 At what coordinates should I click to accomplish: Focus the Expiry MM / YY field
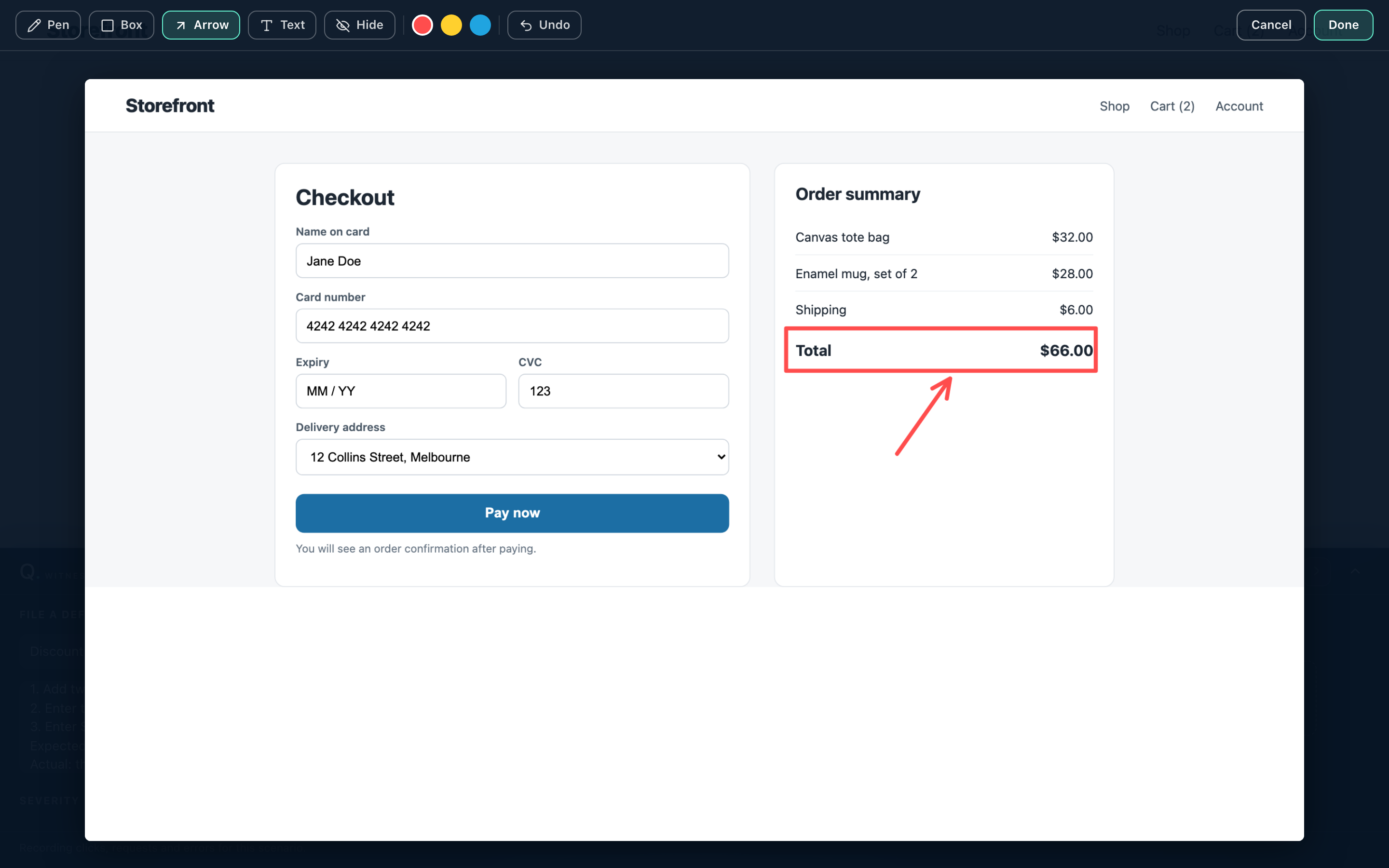click(x=401, y=391)
